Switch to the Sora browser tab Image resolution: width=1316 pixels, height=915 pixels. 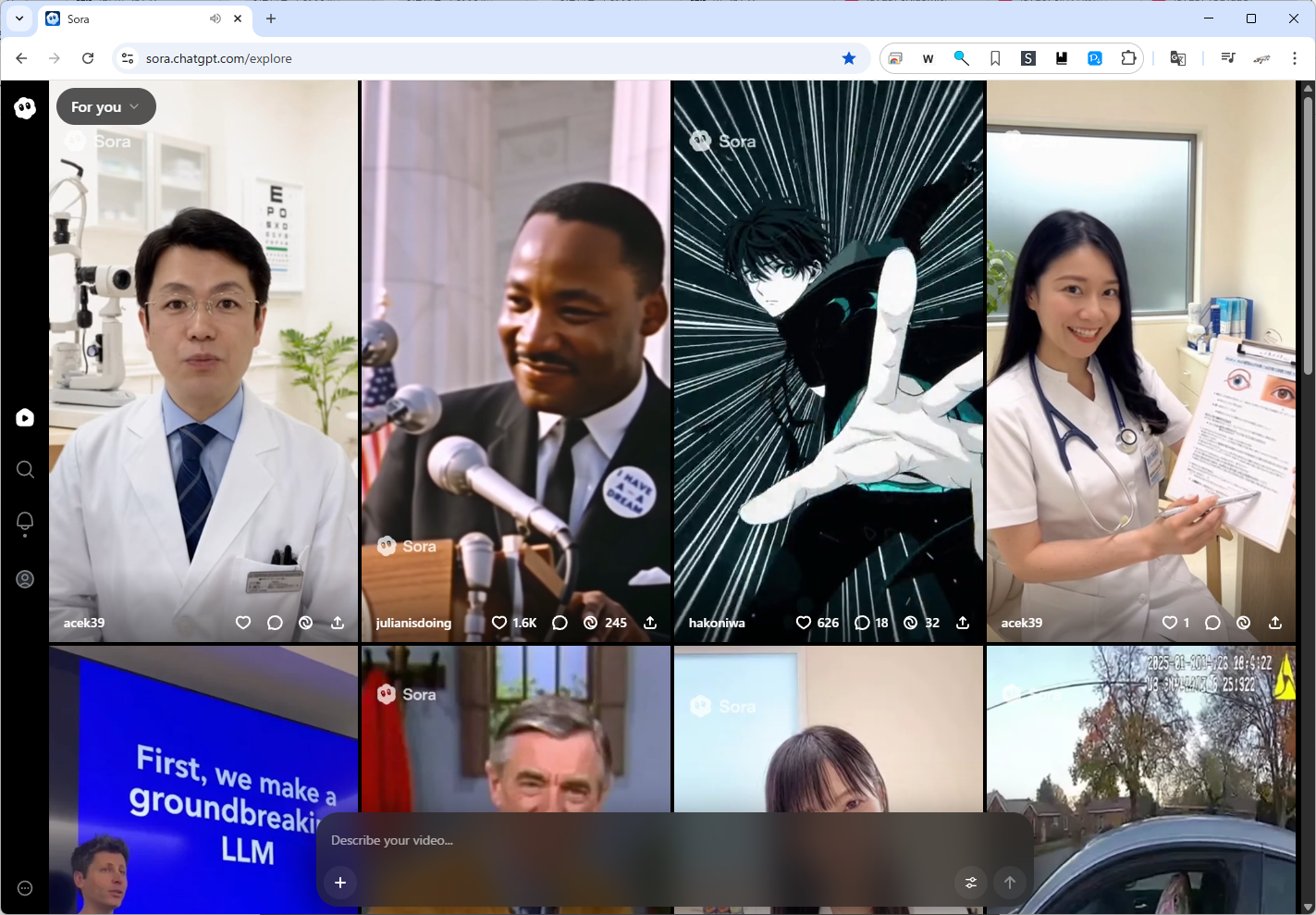(x=129, y=19)
